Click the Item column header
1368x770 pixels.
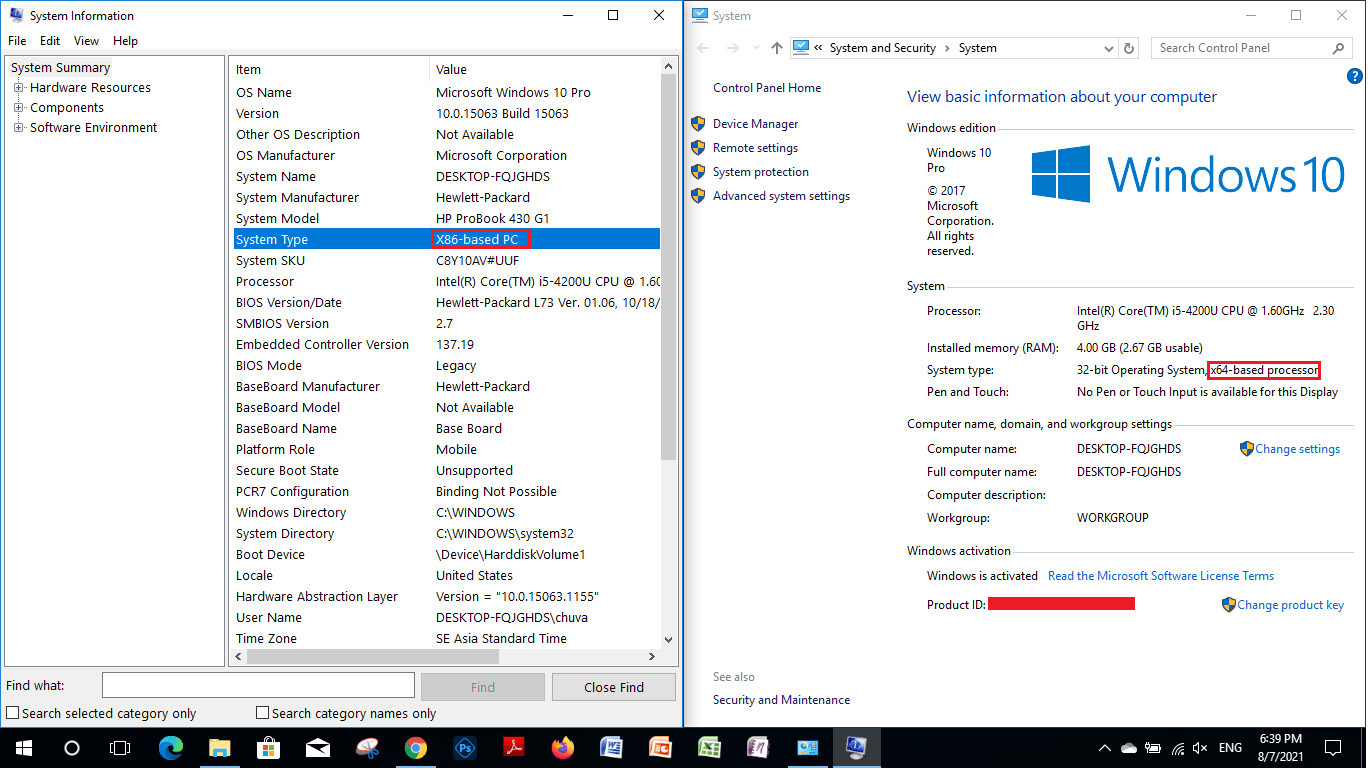point(329,69)
